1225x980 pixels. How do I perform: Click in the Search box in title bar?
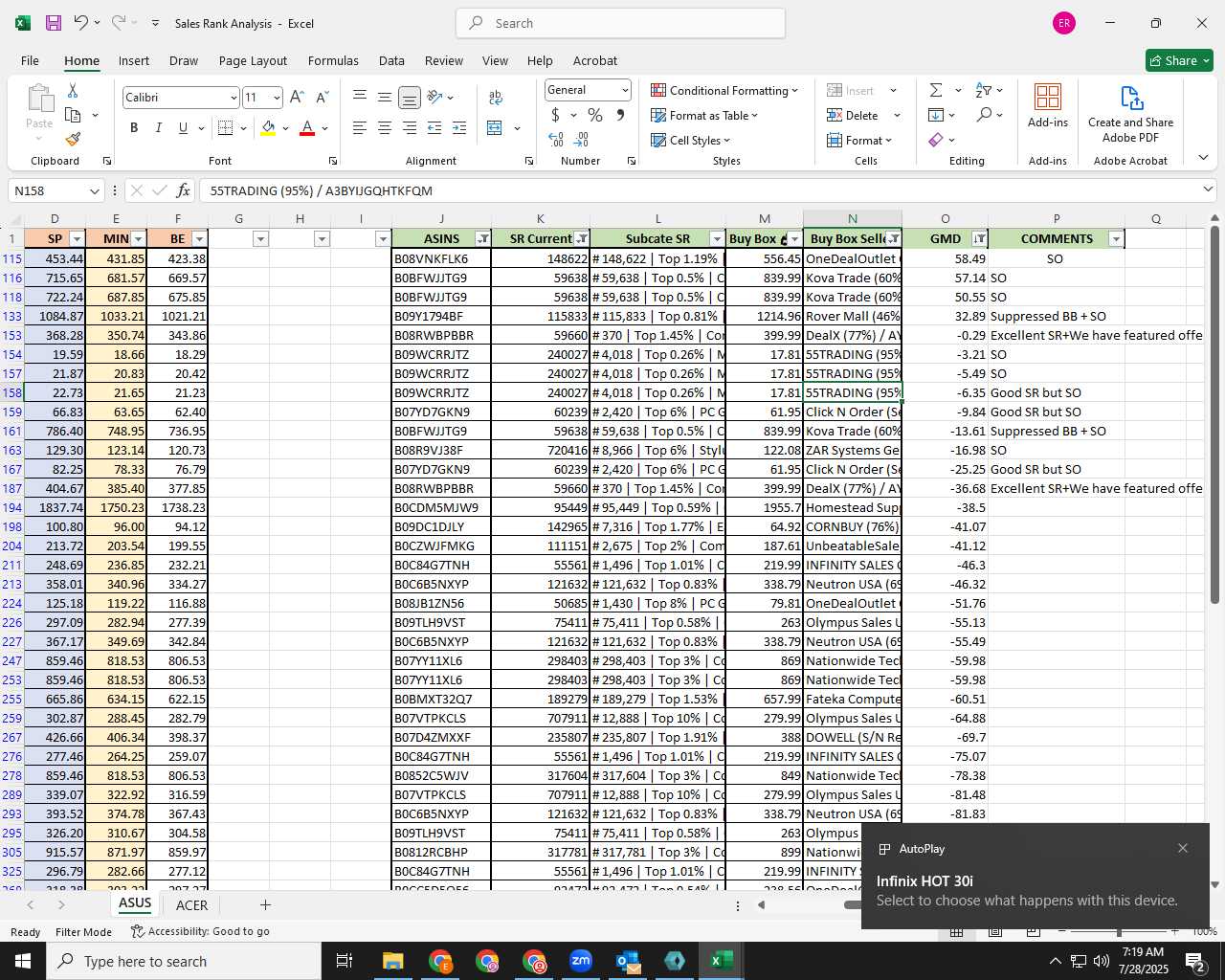pos(620,23)
